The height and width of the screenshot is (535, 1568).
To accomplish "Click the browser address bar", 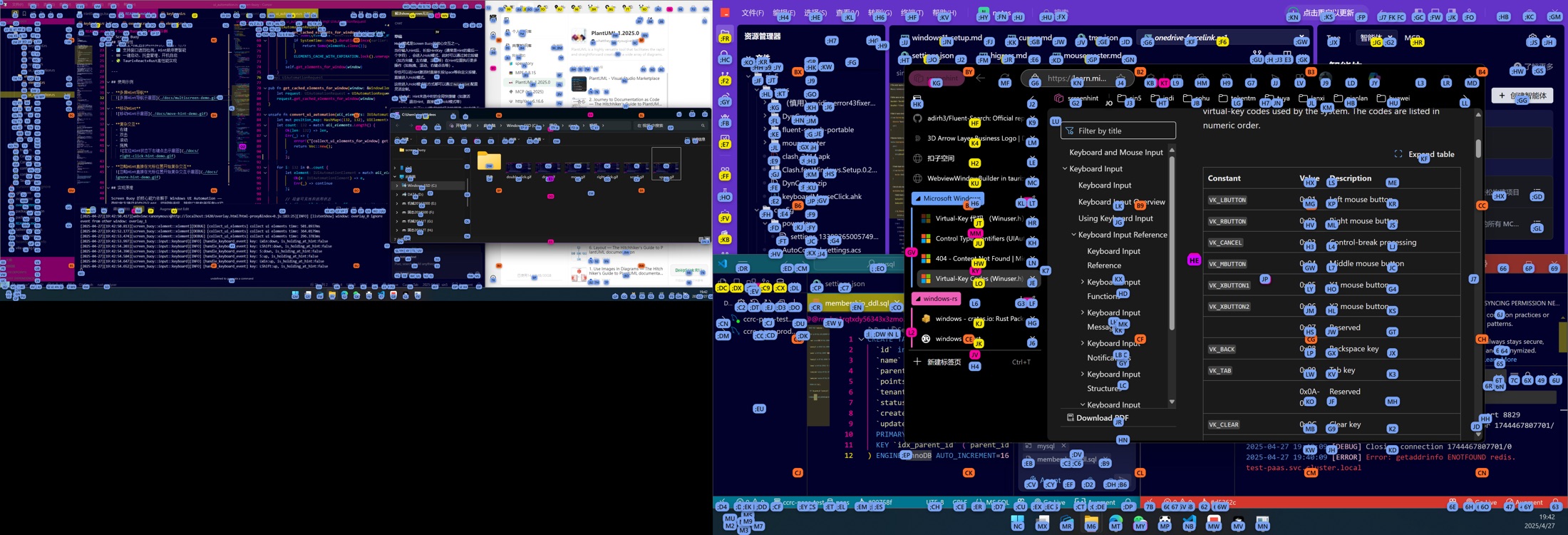I will point(1078,78).
